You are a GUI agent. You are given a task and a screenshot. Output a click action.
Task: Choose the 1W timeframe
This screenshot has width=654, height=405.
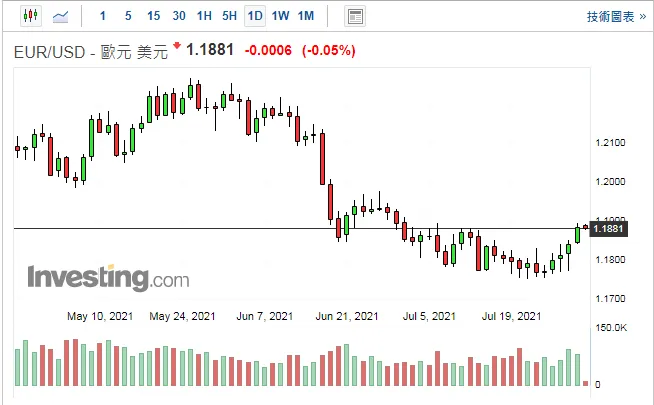[x=280, y=16]
